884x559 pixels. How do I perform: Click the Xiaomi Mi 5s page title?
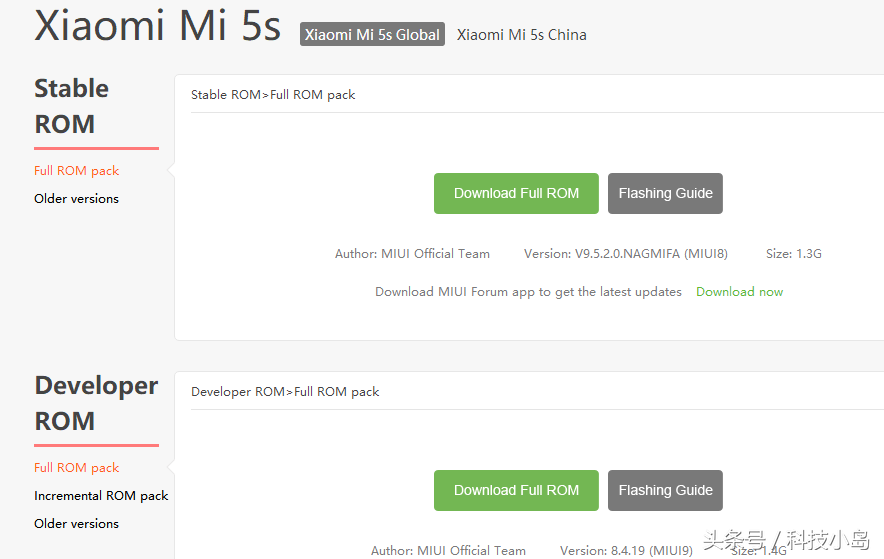pyautogui.click(x=157, y=25)
